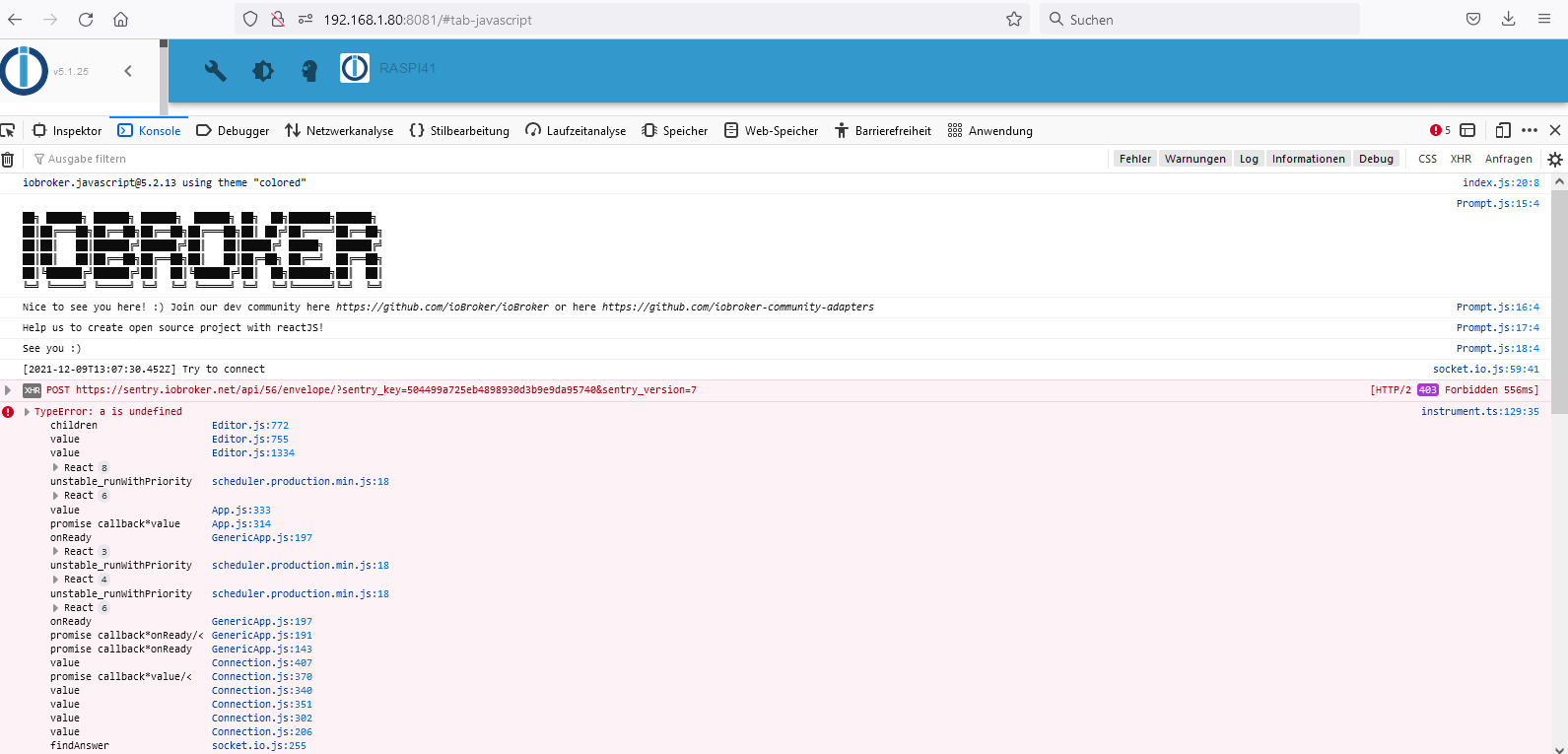Image resolution: width=1568 pixels, height=754 pixels.
Task: Toggle Informationen filter
Action: click(x=1309, y=159)
